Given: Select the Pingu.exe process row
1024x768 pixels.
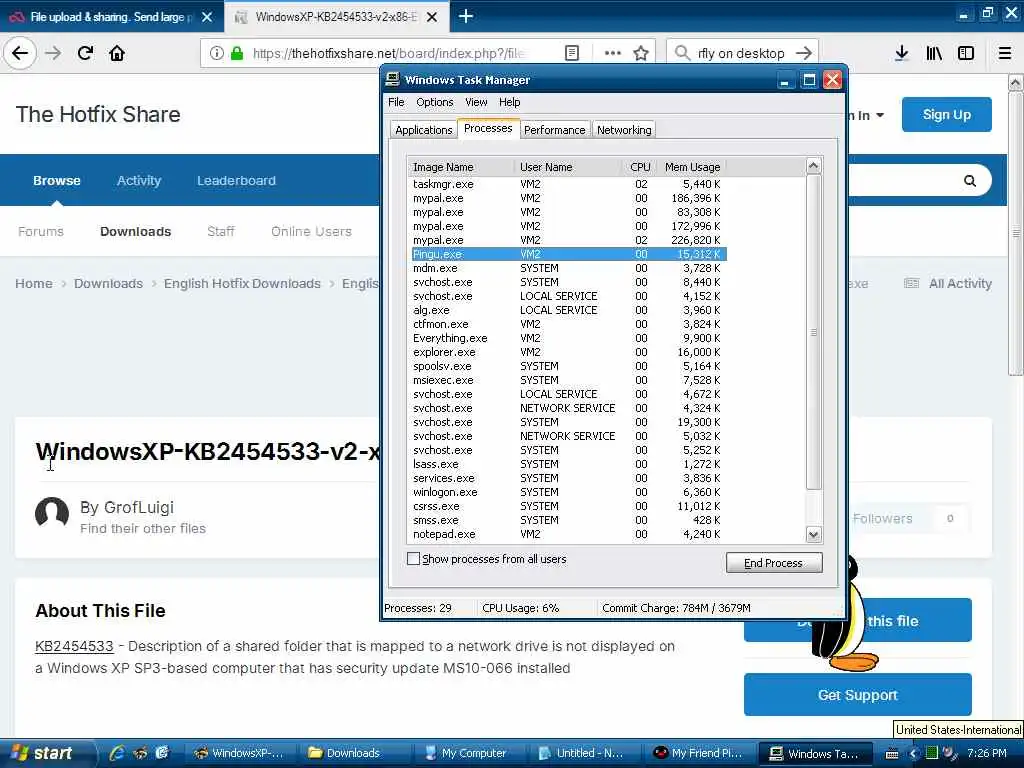Looking at the screenshot, I should point(568,254).
